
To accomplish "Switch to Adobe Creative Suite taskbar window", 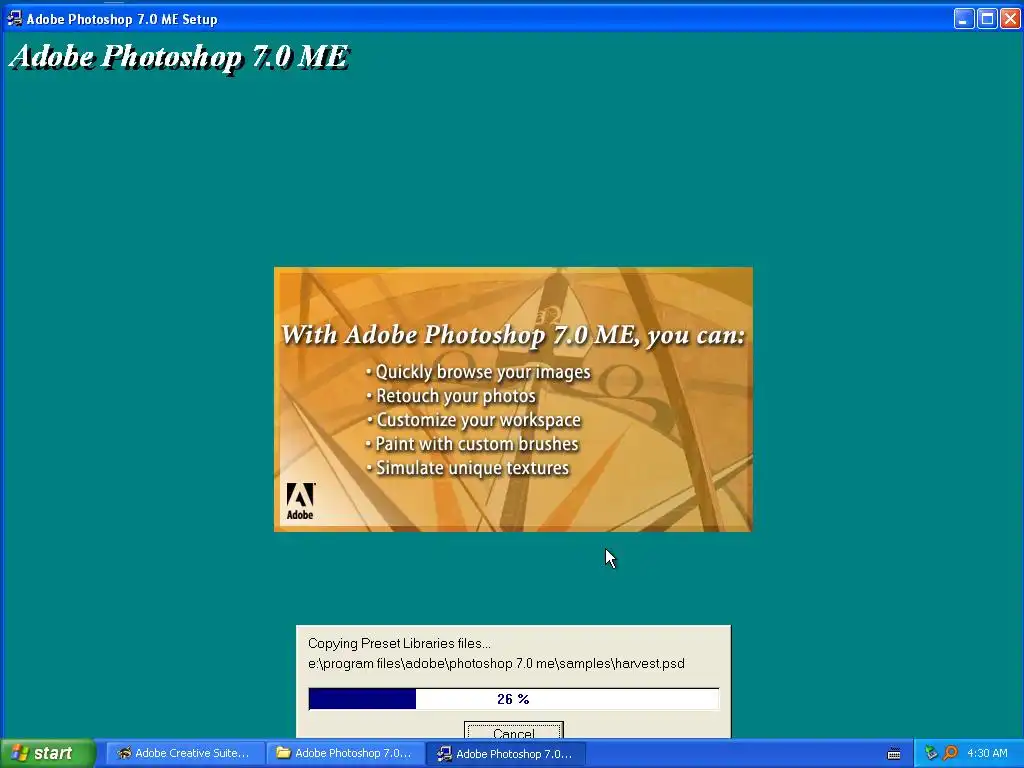I will (184, 753).
